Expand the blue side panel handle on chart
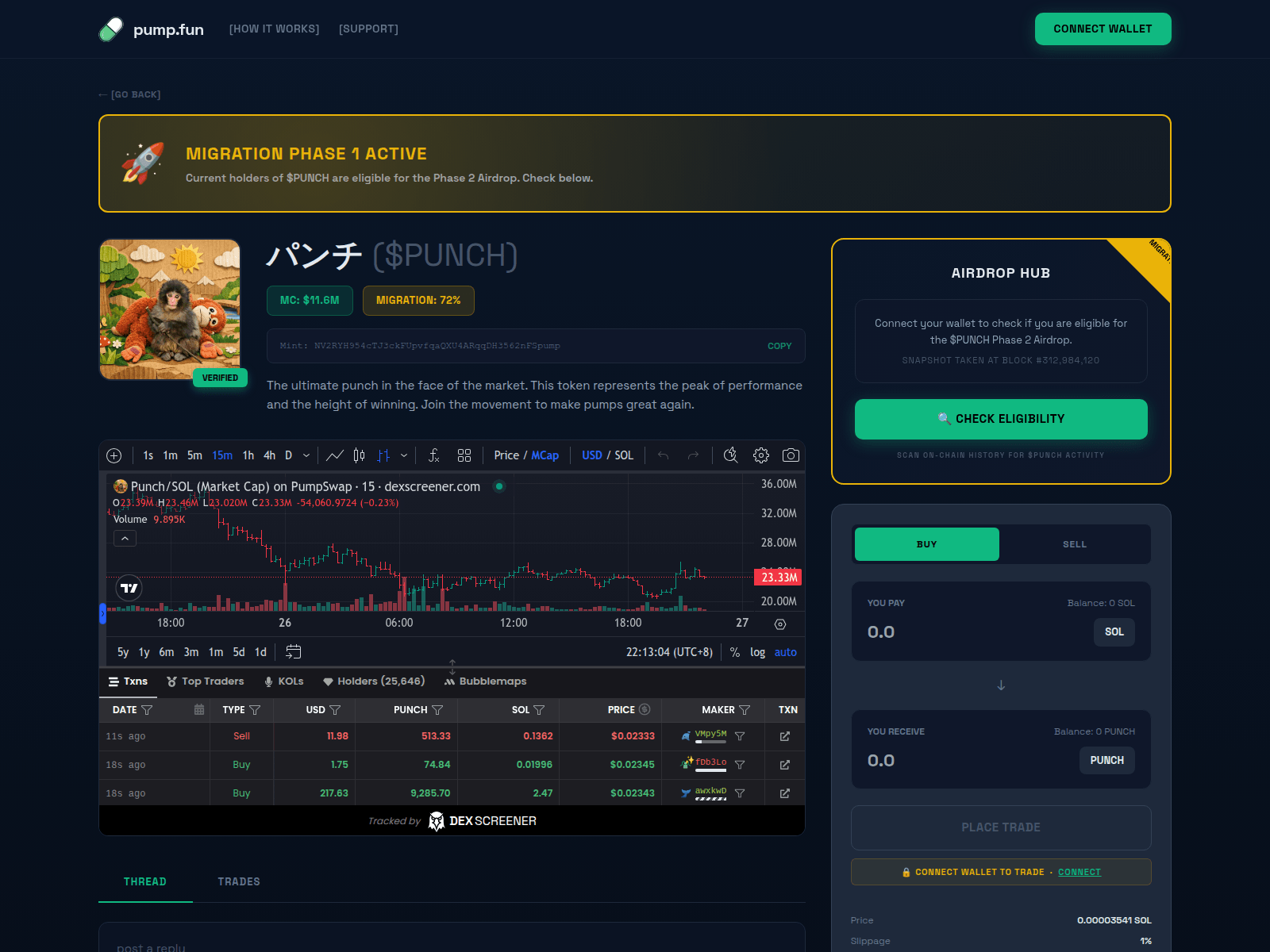Image resolution: width=1270 pixels, height=952 pixels. [x=102, y=613]
